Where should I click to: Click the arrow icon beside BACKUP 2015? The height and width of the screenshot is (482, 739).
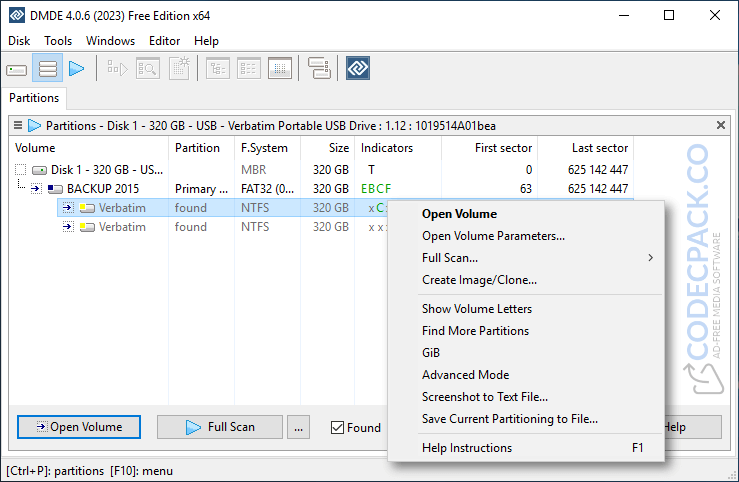pyautogui.click(x=36, y=189)
